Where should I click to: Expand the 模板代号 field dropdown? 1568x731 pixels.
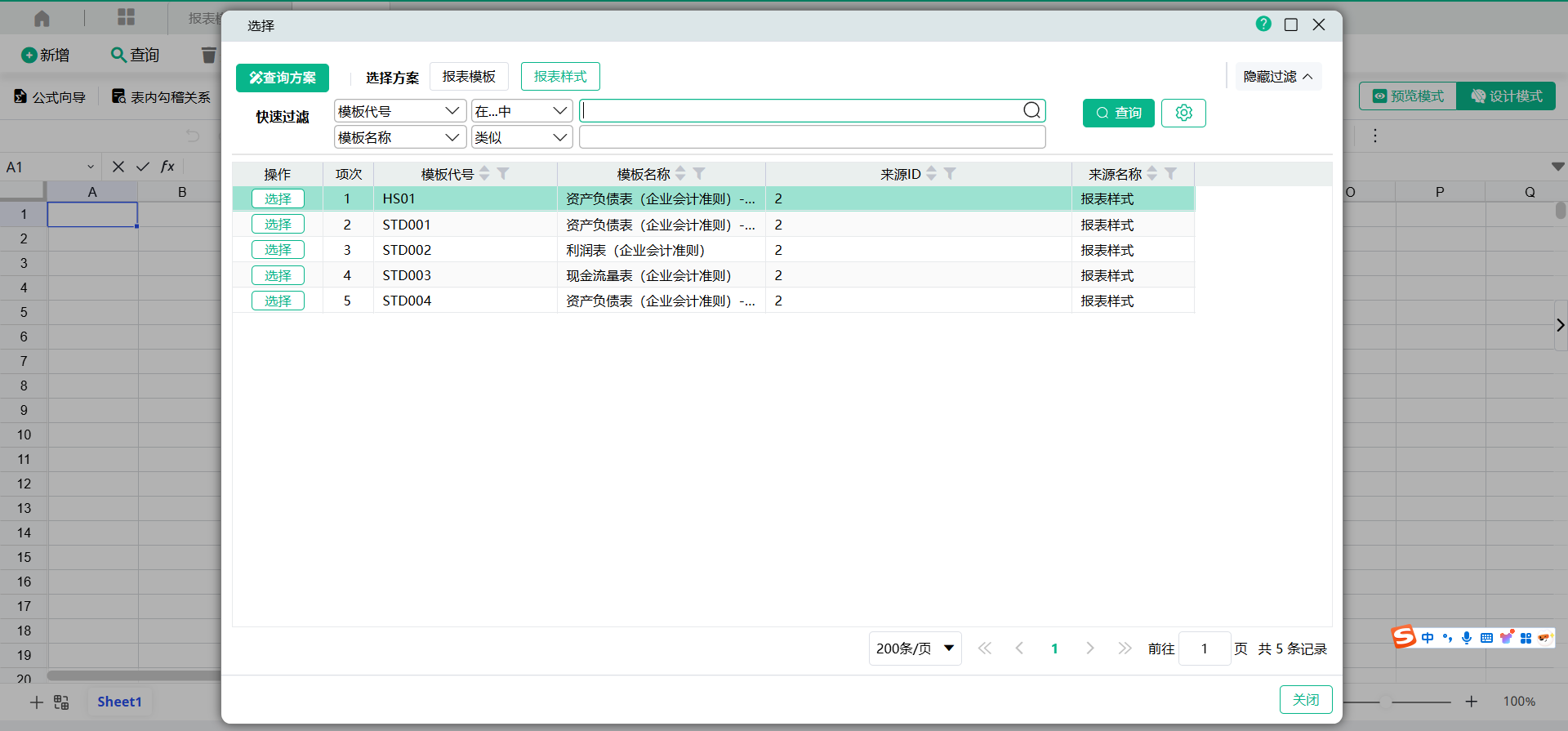tap(399, 111)
